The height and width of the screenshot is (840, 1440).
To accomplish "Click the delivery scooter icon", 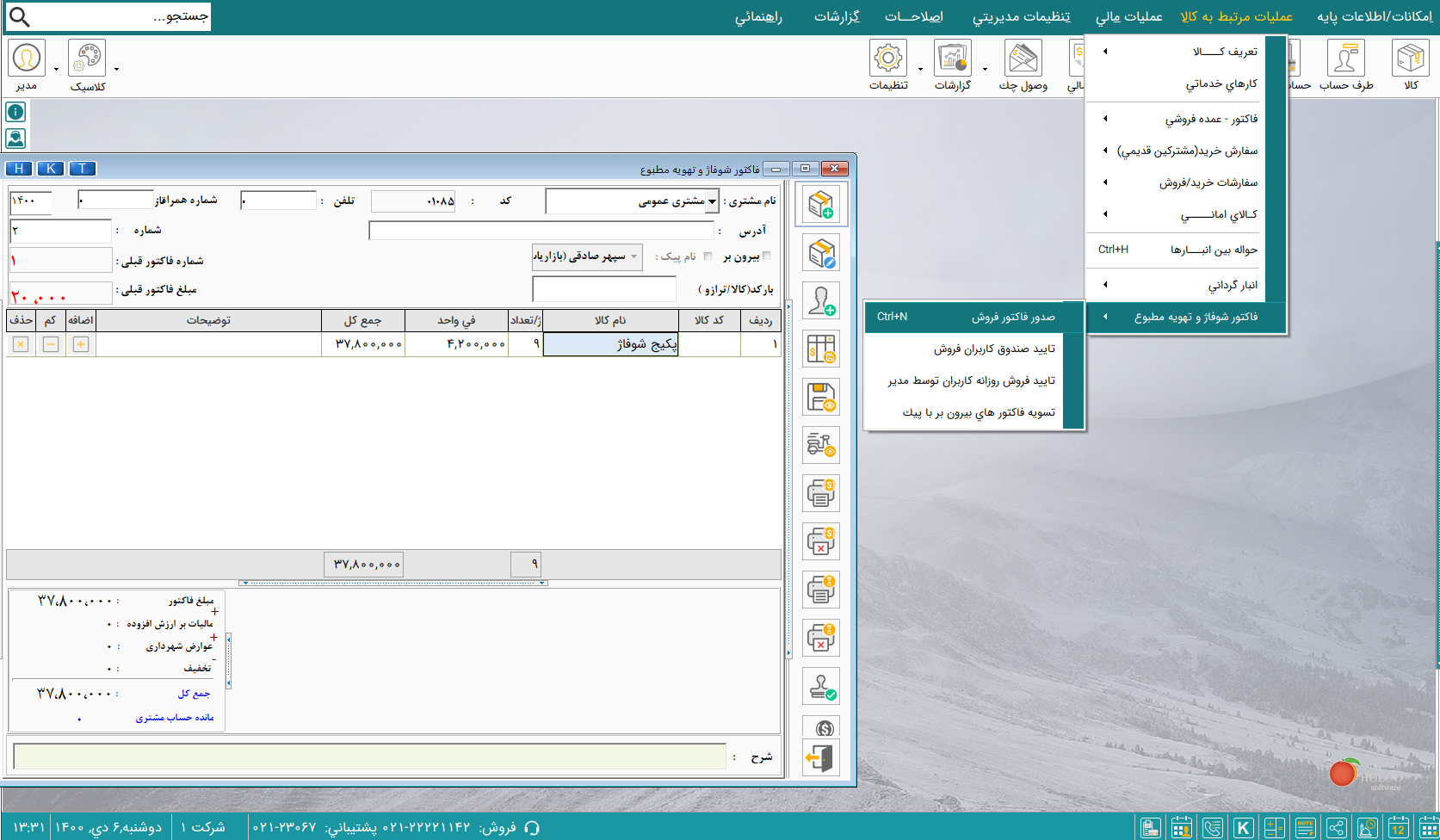I will coord(821,446).
